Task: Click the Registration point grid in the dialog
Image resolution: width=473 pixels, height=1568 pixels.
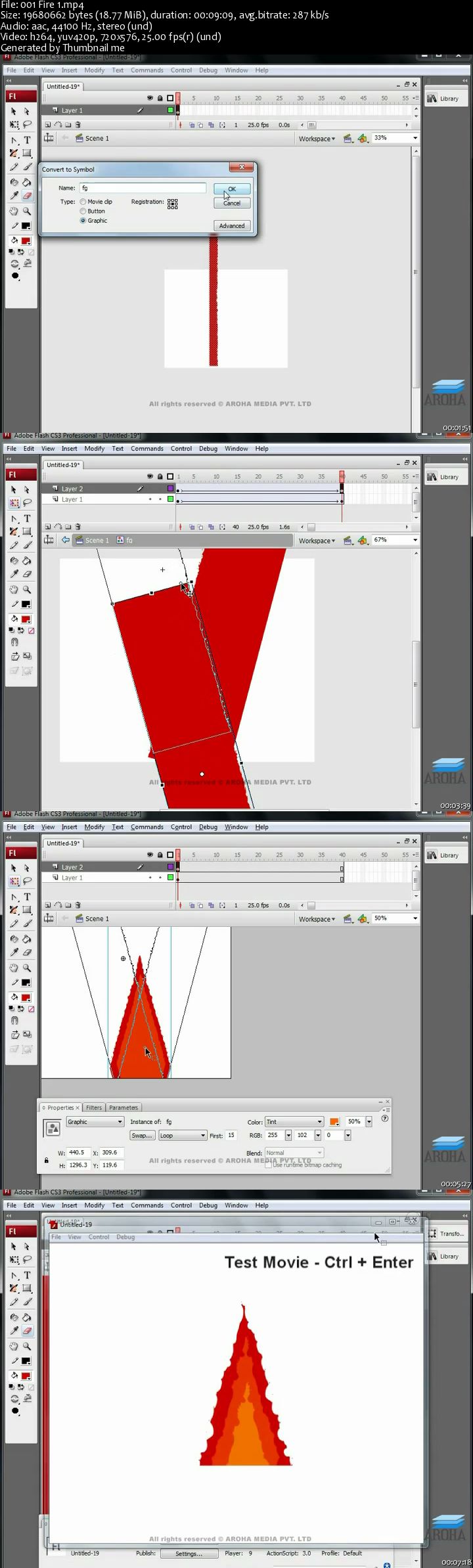Action: (x=172, y=204)
